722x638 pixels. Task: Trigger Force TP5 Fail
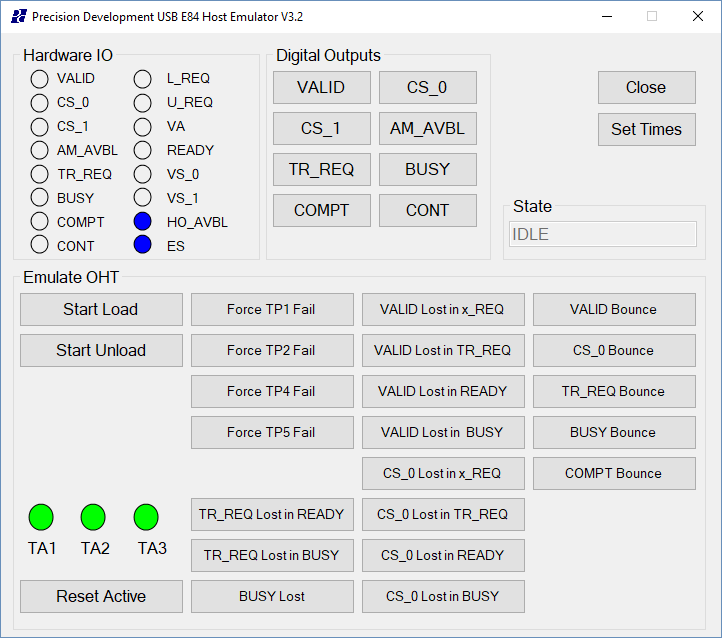[x=272, y=432]
